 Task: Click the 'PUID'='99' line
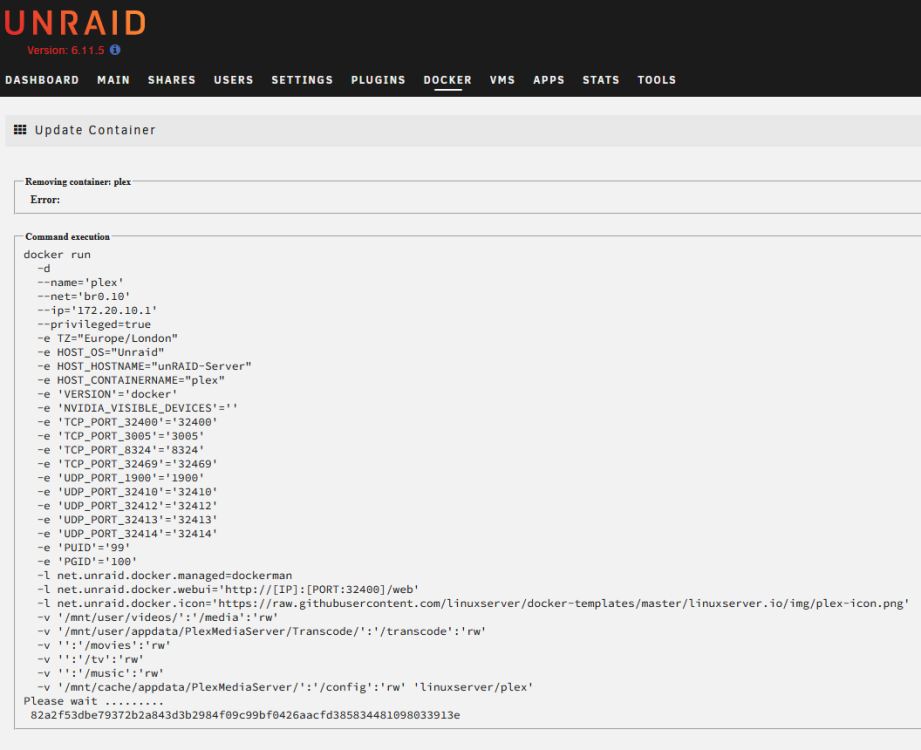tap(83, 548)
